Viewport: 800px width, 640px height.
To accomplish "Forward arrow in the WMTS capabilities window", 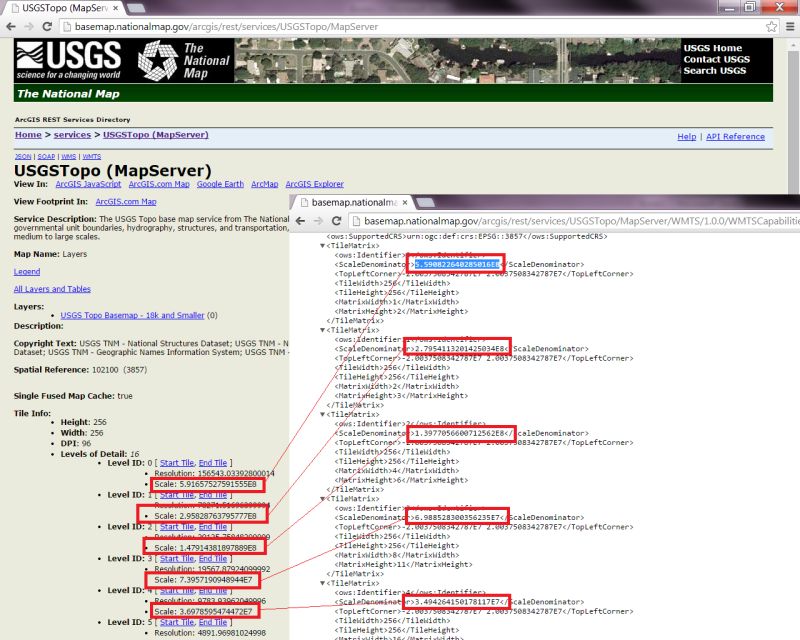I will pos(318,221).
